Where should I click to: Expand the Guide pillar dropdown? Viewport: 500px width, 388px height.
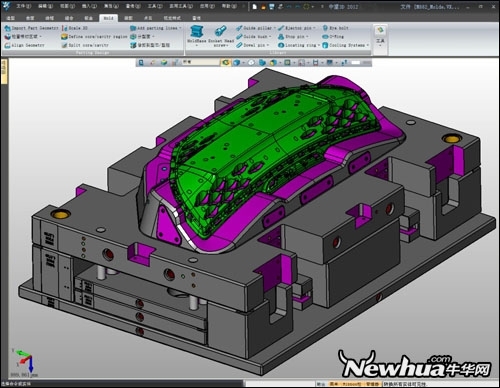coord(275,28)
